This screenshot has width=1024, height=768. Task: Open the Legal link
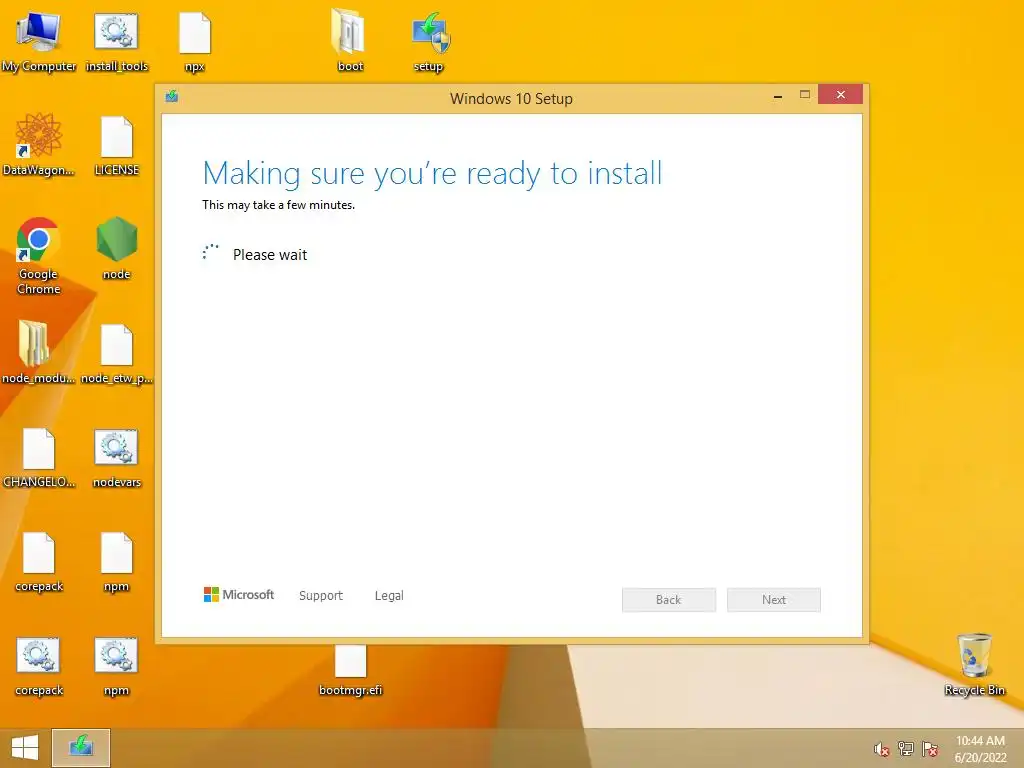click(389, 596)
